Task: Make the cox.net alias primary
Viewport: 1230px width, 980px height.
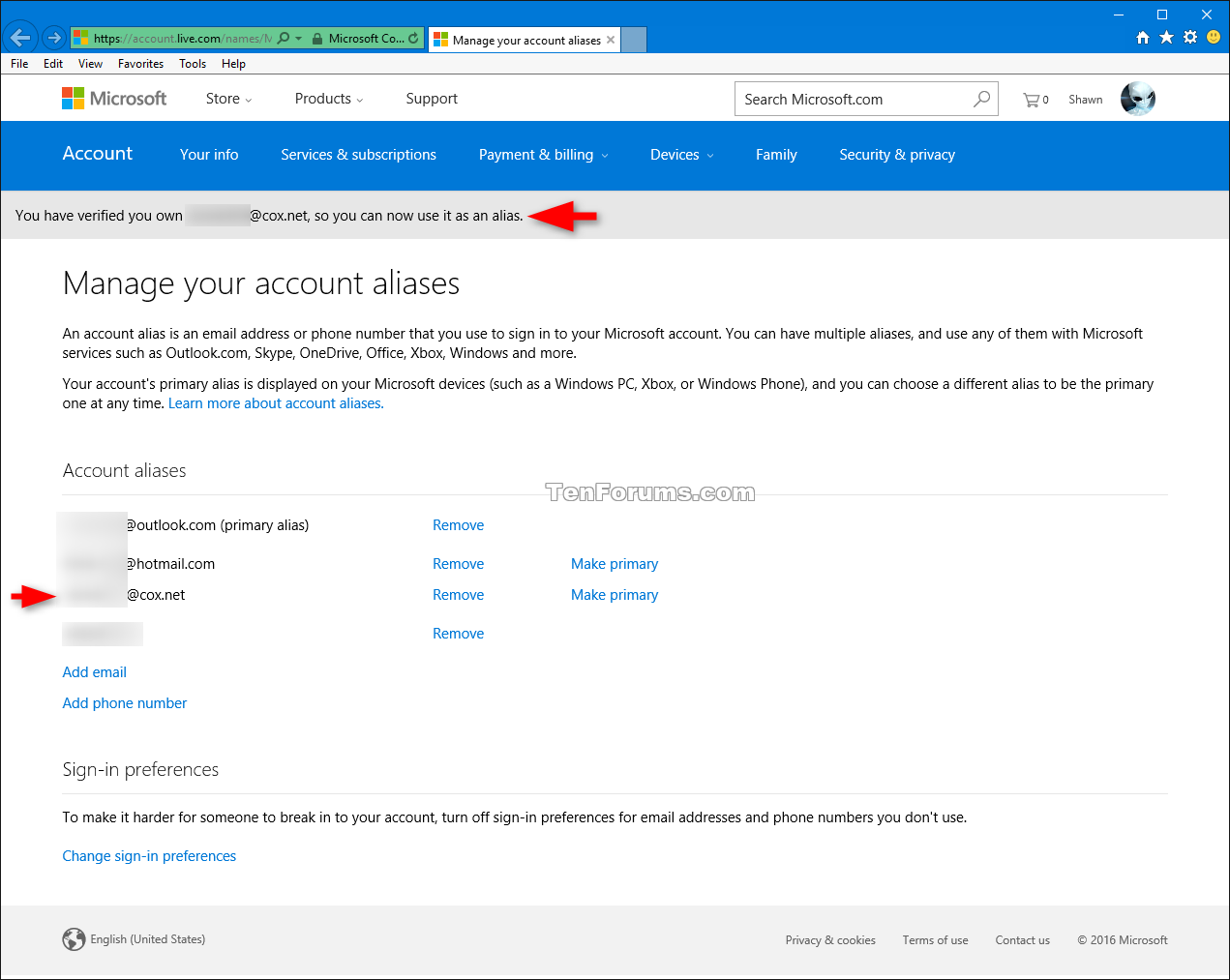Action: tap(615, 595)
